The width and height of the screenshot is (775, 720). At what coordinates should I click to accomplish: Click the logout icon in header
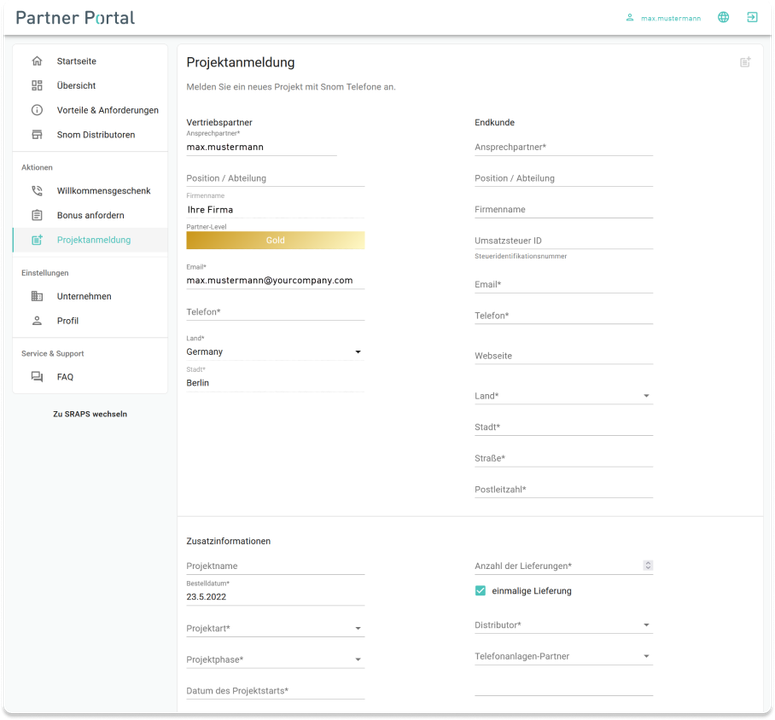752,18
